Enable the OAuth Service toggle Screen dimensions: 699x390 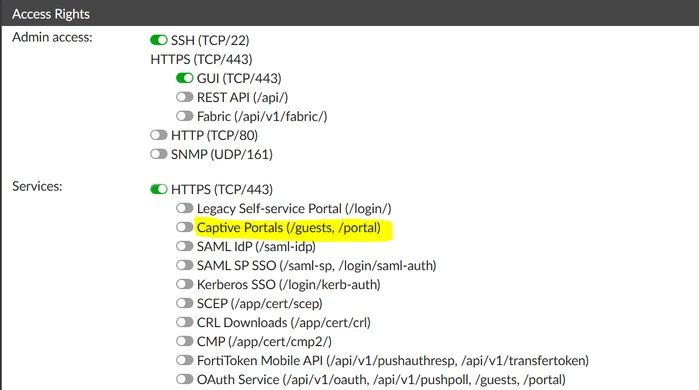point(185,379)
